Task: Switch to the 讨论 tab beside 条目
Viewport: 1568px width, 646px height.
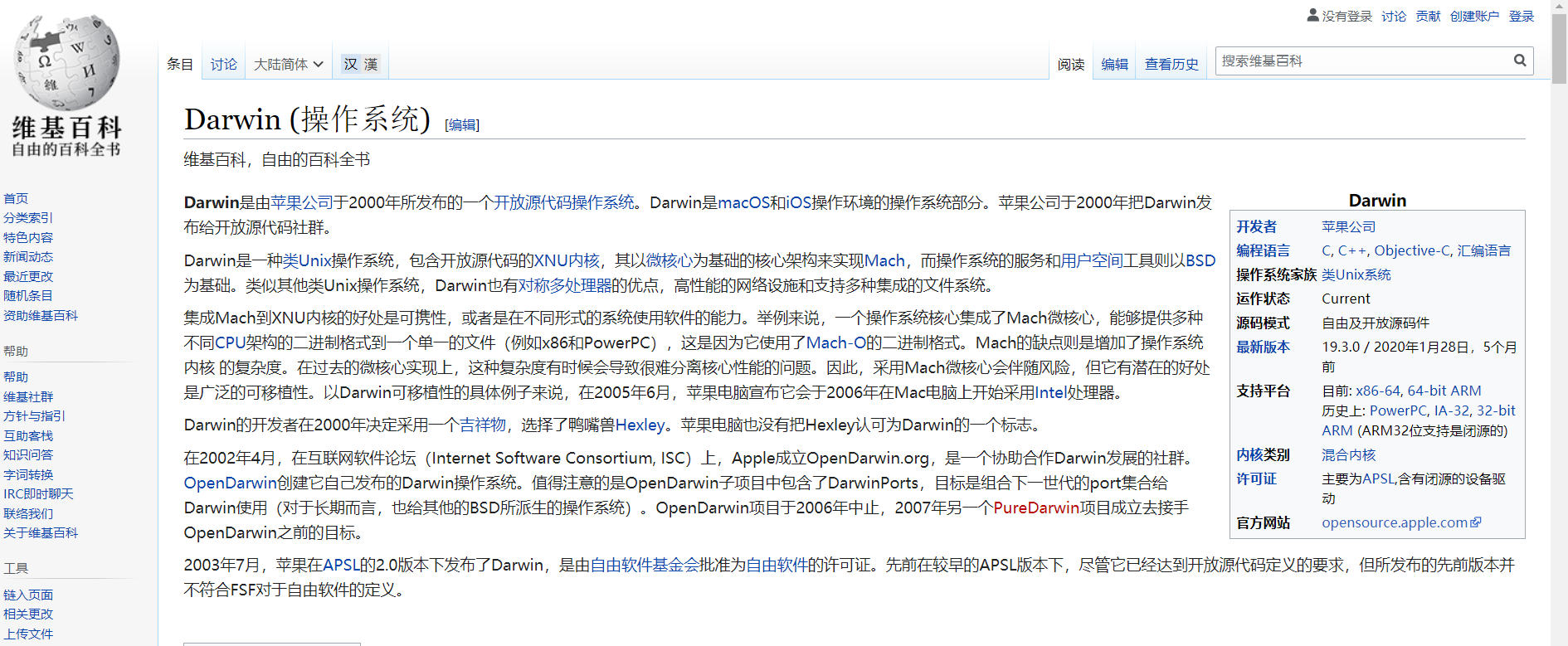Action: (224, 64)
